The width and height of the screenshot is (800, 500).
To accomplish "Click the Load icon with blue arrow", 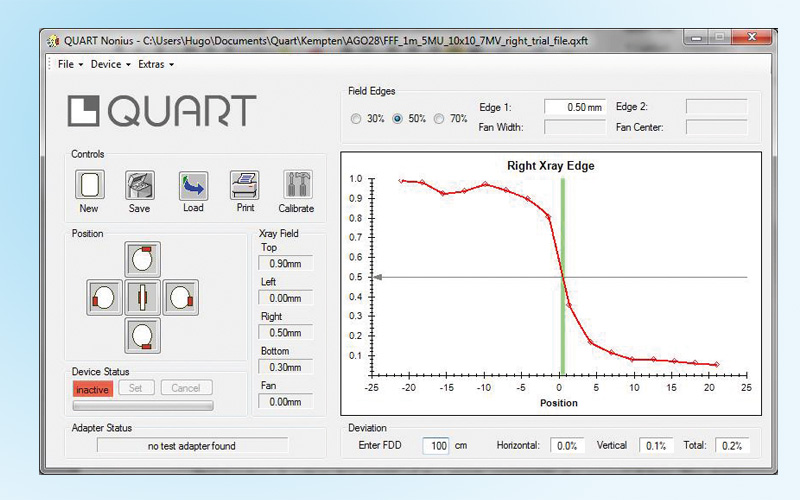I will (x=193, y=185).
